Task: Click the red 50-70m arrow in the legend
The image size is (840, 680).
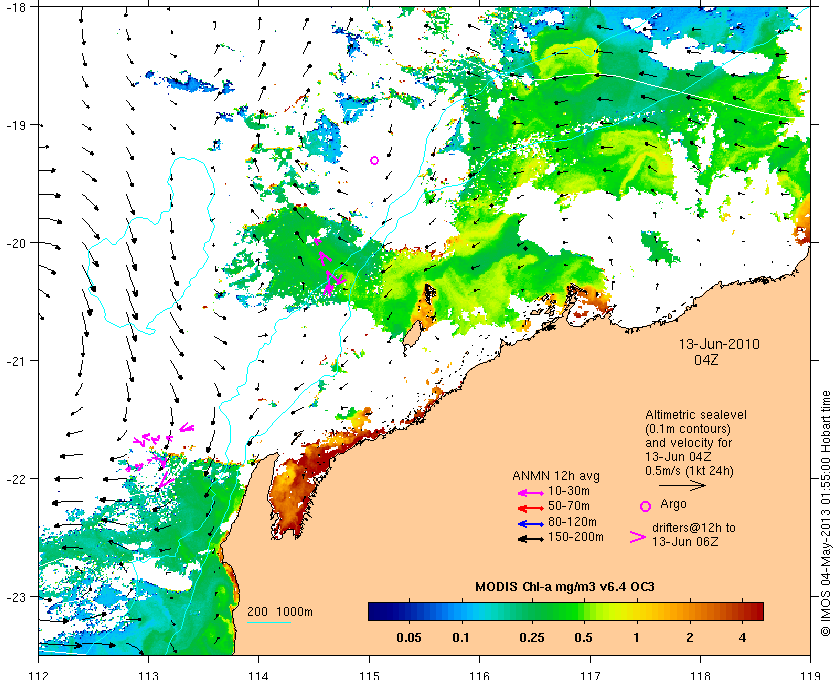Action: pos(530,508)
